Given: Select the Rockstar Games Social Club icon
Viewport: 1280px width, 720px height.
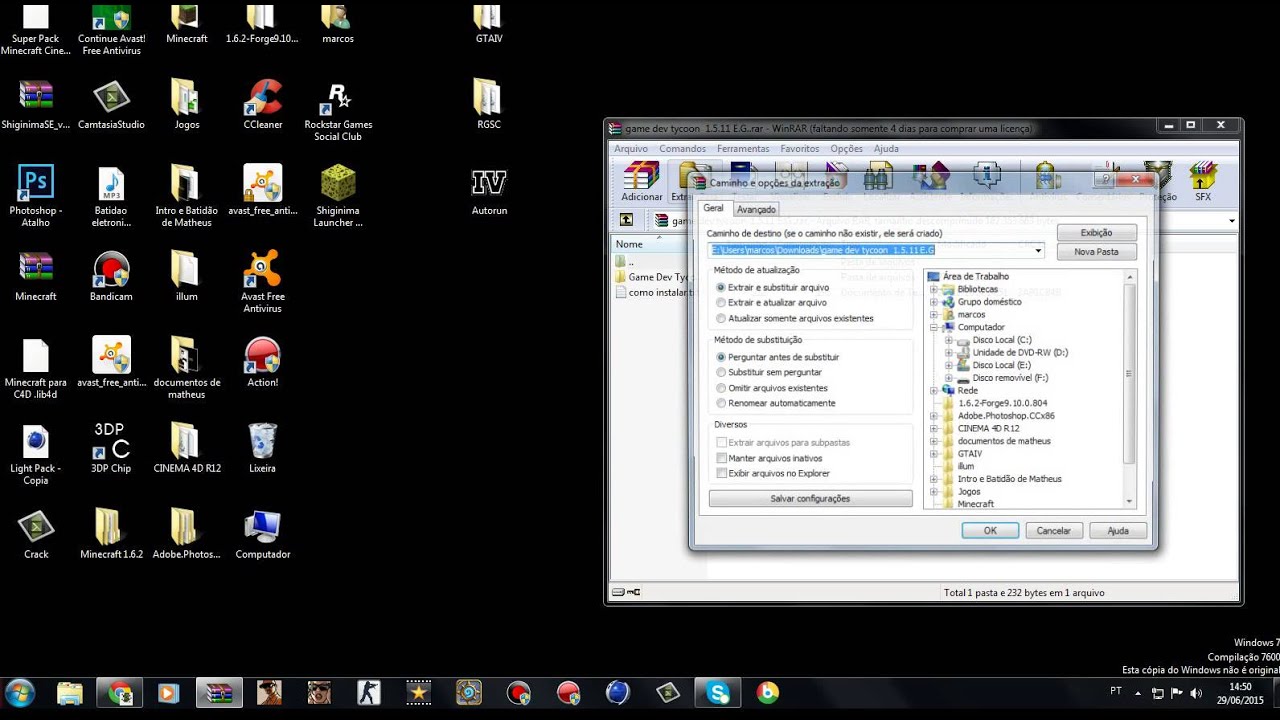Looking at the screenshot, I should pos(338,110).
